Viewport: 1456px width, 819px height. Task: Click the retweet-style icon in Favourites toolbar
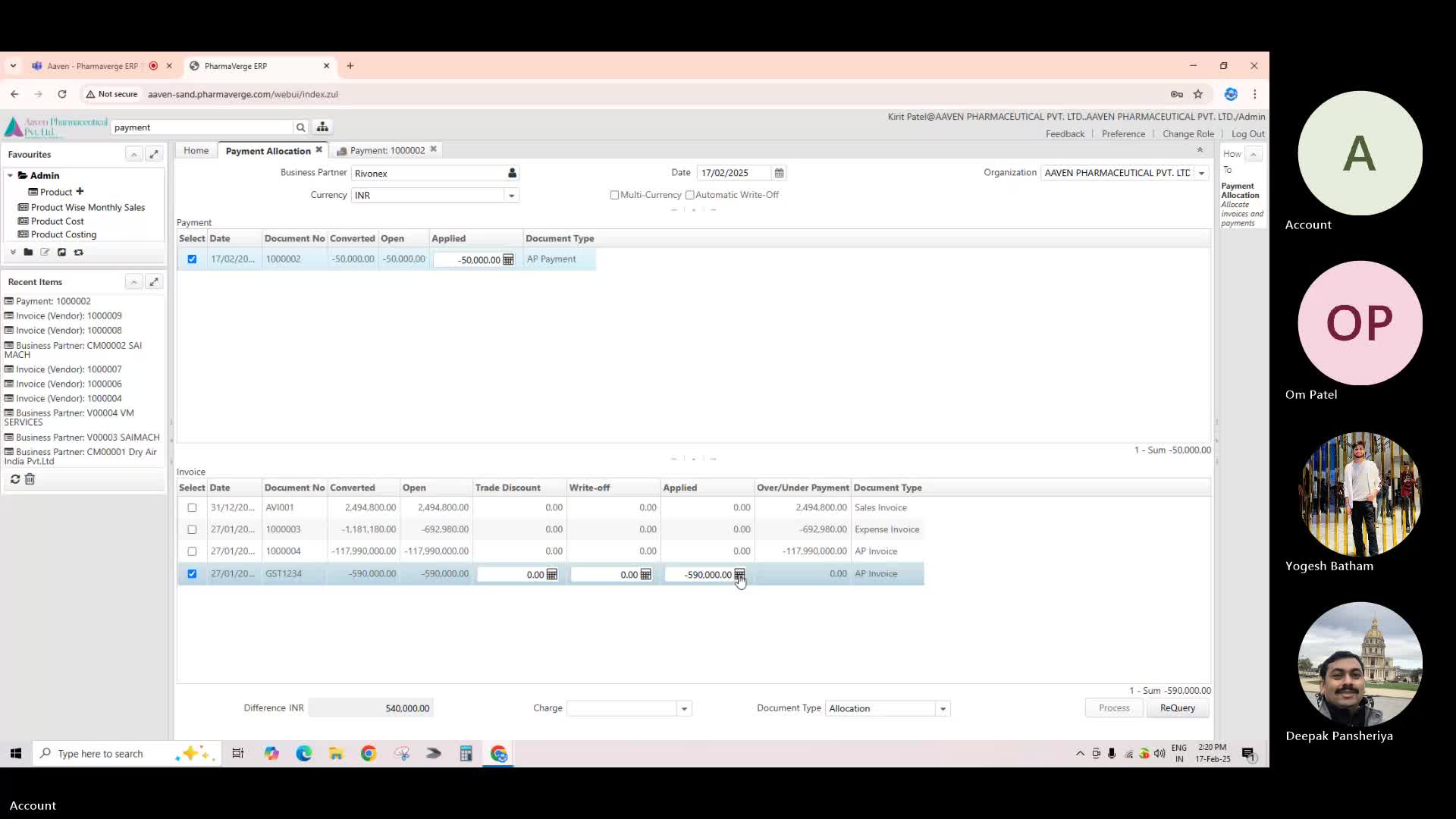click(x=78, y=252)
